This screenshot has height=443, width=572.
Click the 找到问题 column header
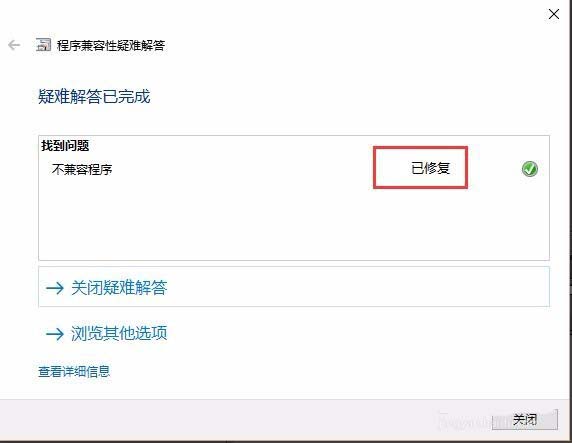click(65, 146)
